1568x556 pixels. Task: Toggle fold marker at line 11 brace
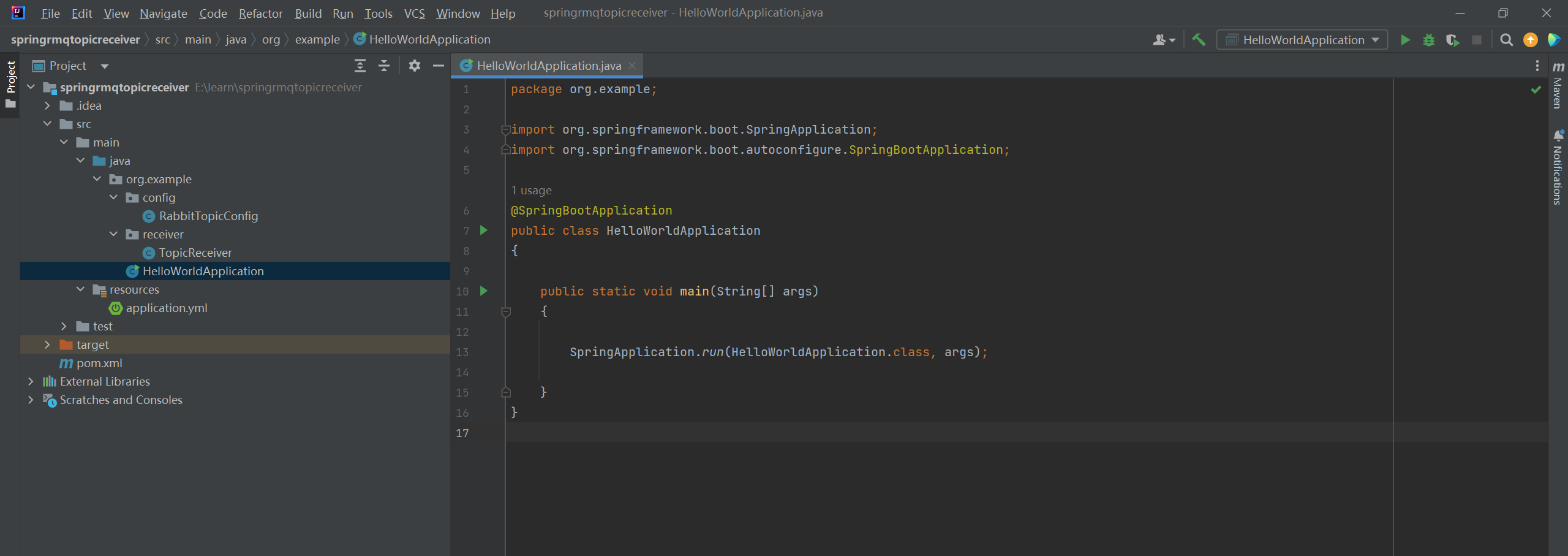[x=506, y=312]
